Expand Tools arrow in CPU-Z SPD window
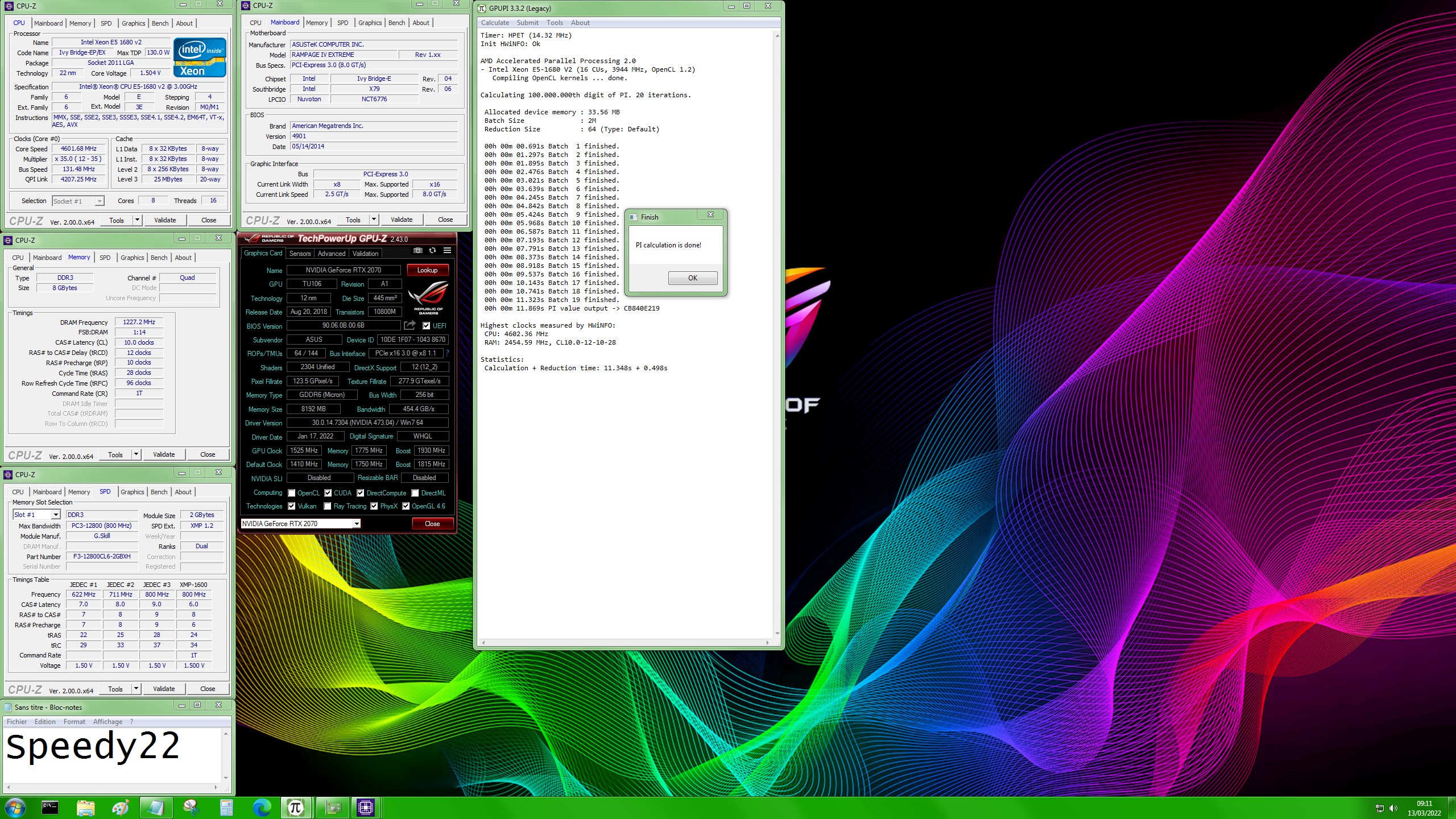1456x819 pixels. click(x=136, y=689)
